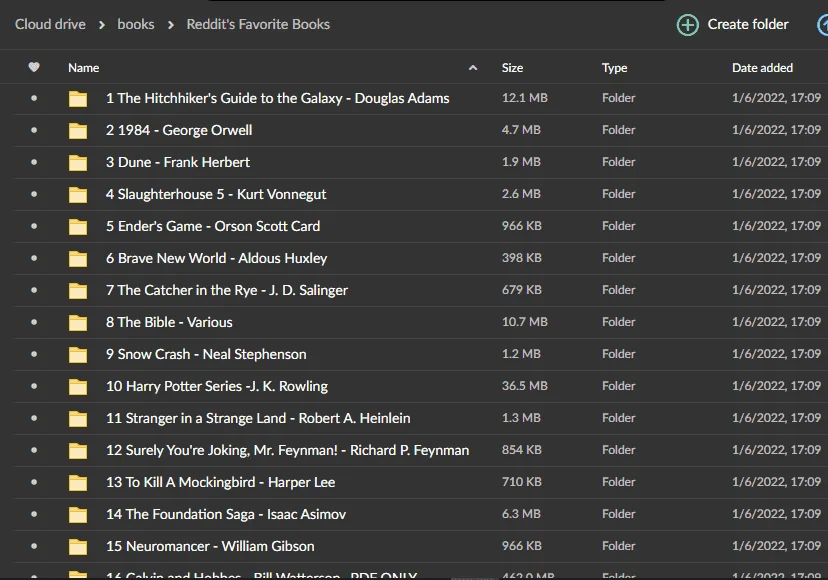Click folder icon next to 1984 - George Orwell

[78, 130]
